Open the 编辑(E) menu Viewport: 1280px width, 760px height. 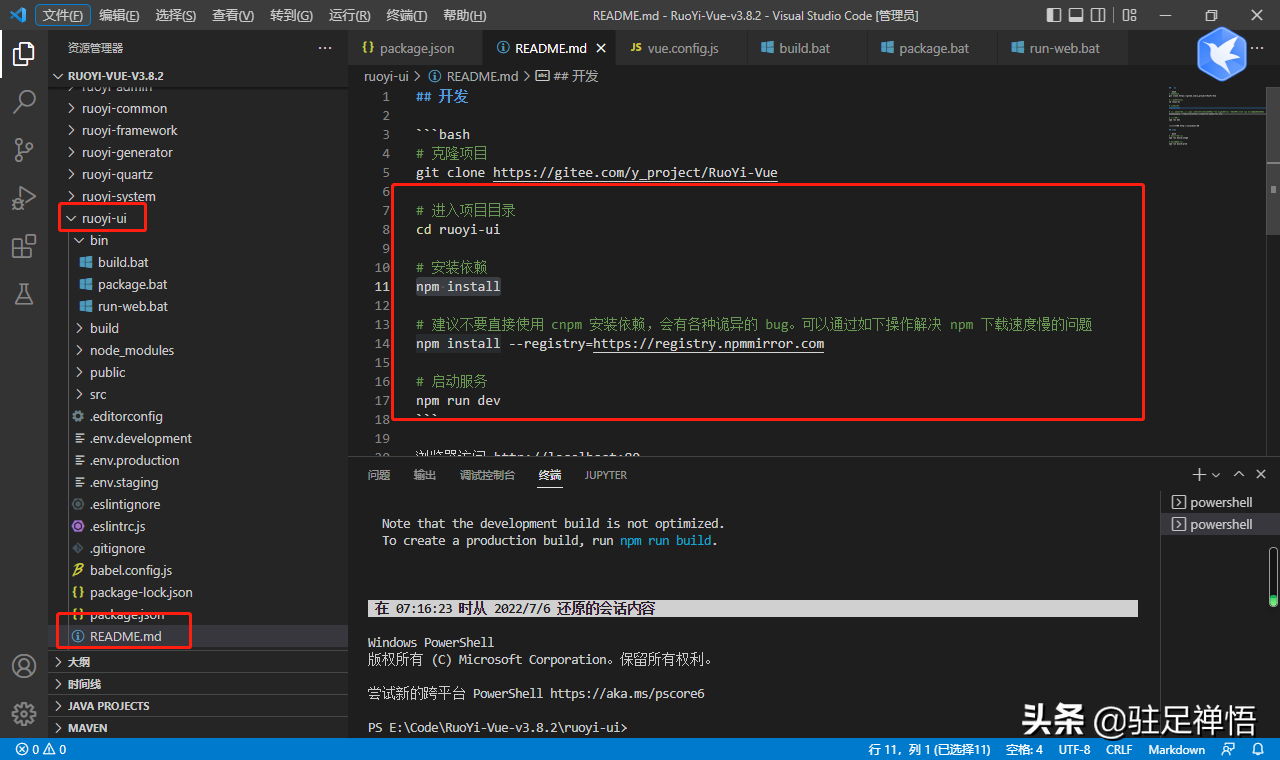120,15
